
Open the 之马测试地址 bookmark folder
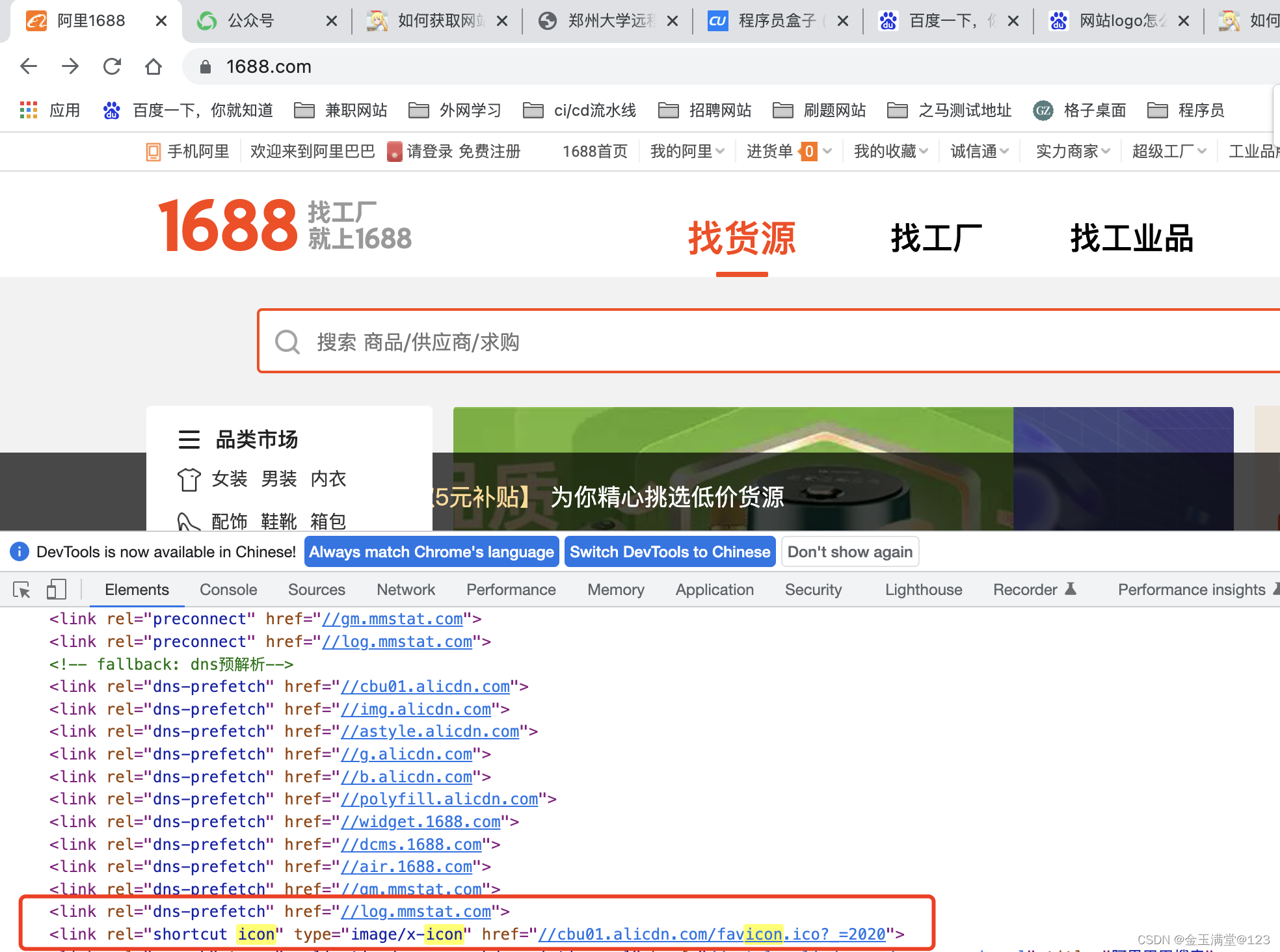950,110
